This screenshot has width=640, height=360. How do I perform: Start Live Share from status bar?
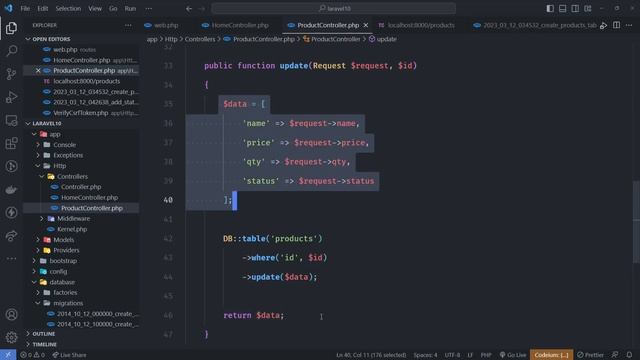coord(69,355)
